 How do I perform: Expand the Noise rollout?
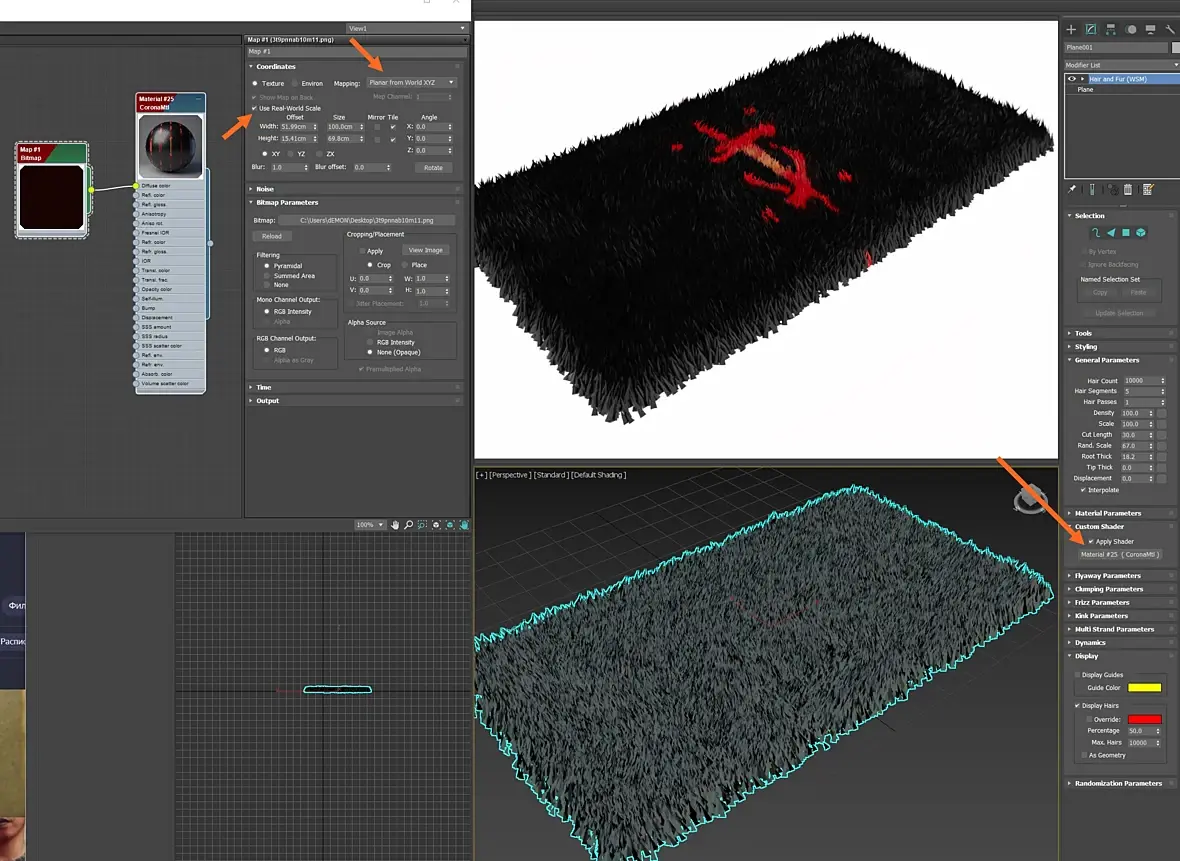tap(354, 190)
